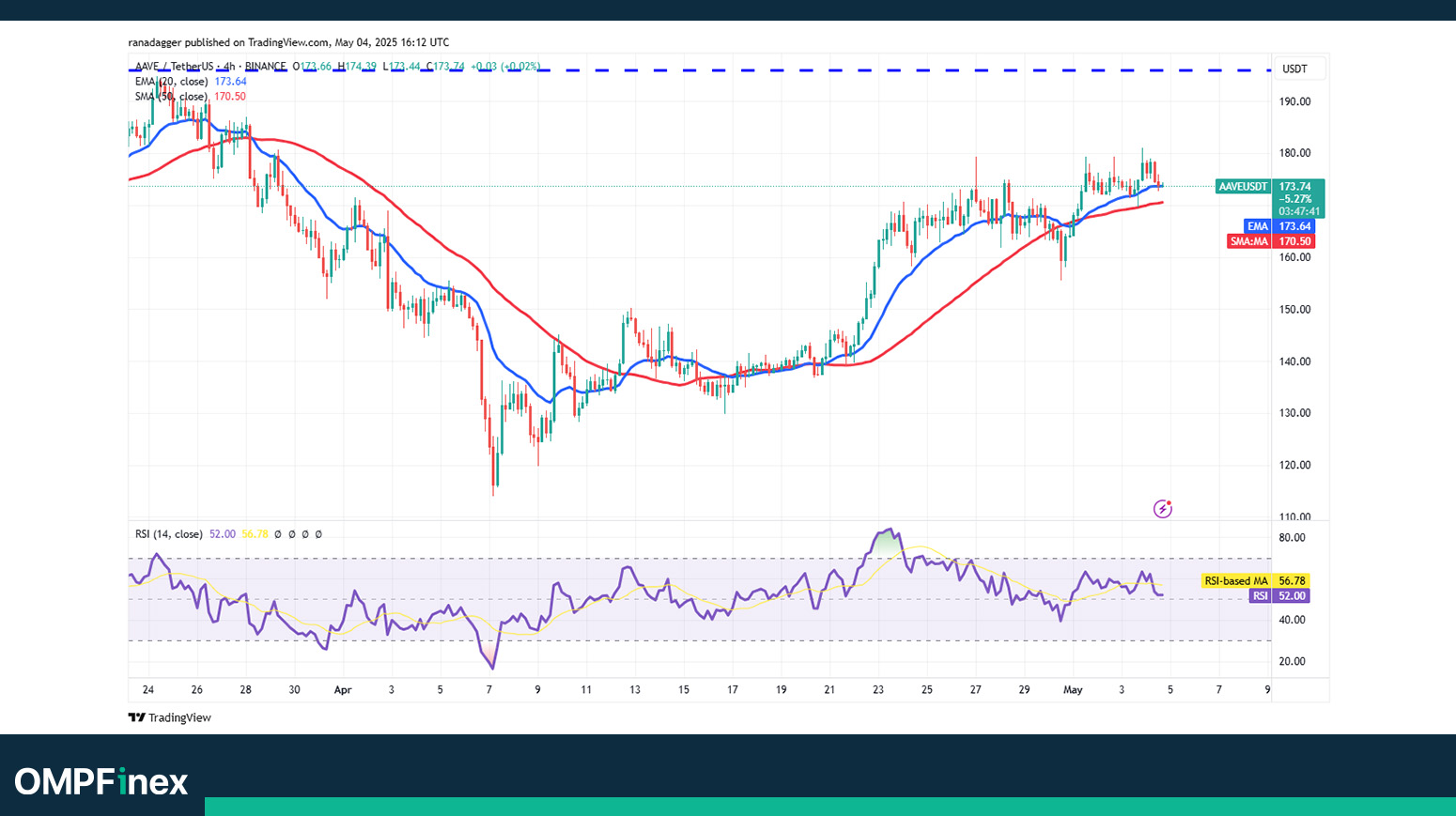The image size is (1456, 816).
Task: Select the SMA (50, close) indicator legend
Action: (171, 97)
